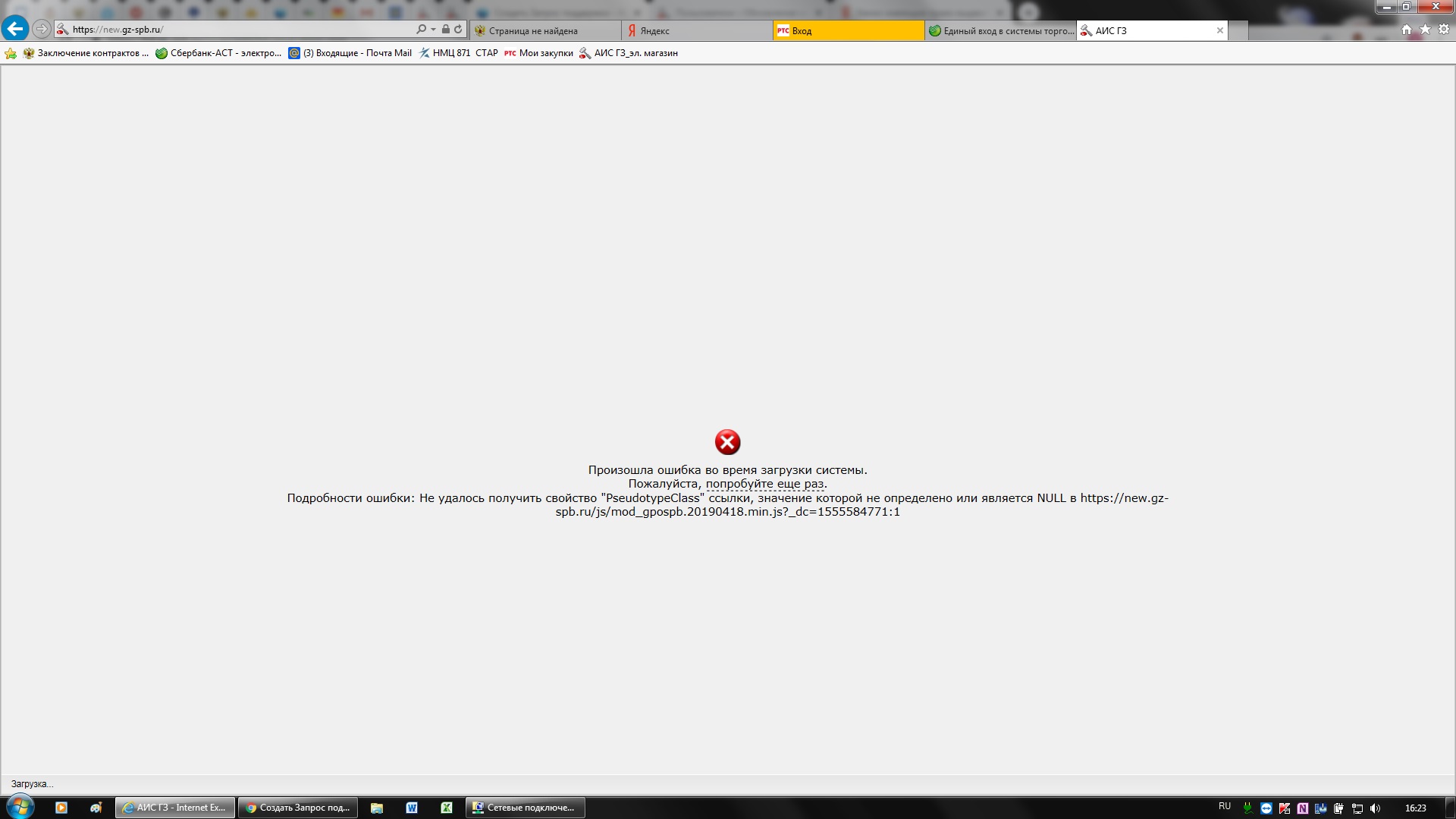Switch to Chrome 'Создать Запрос под...' taskbar button
Screen dimensions: 1456x819
(298, 808)
